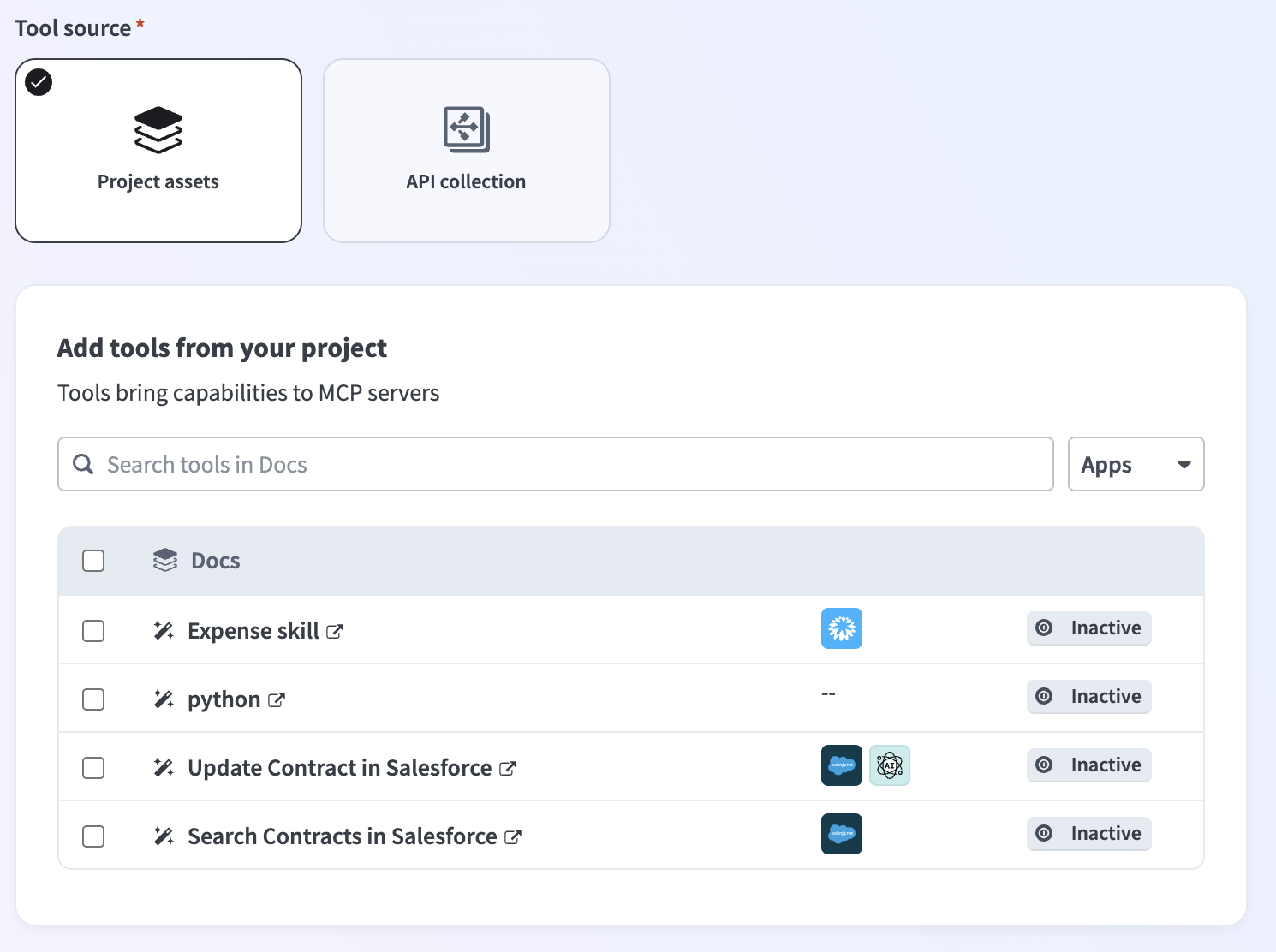
Task: Click Inactive status badge for Expense skill
Action: click(x=1088, y=628)
